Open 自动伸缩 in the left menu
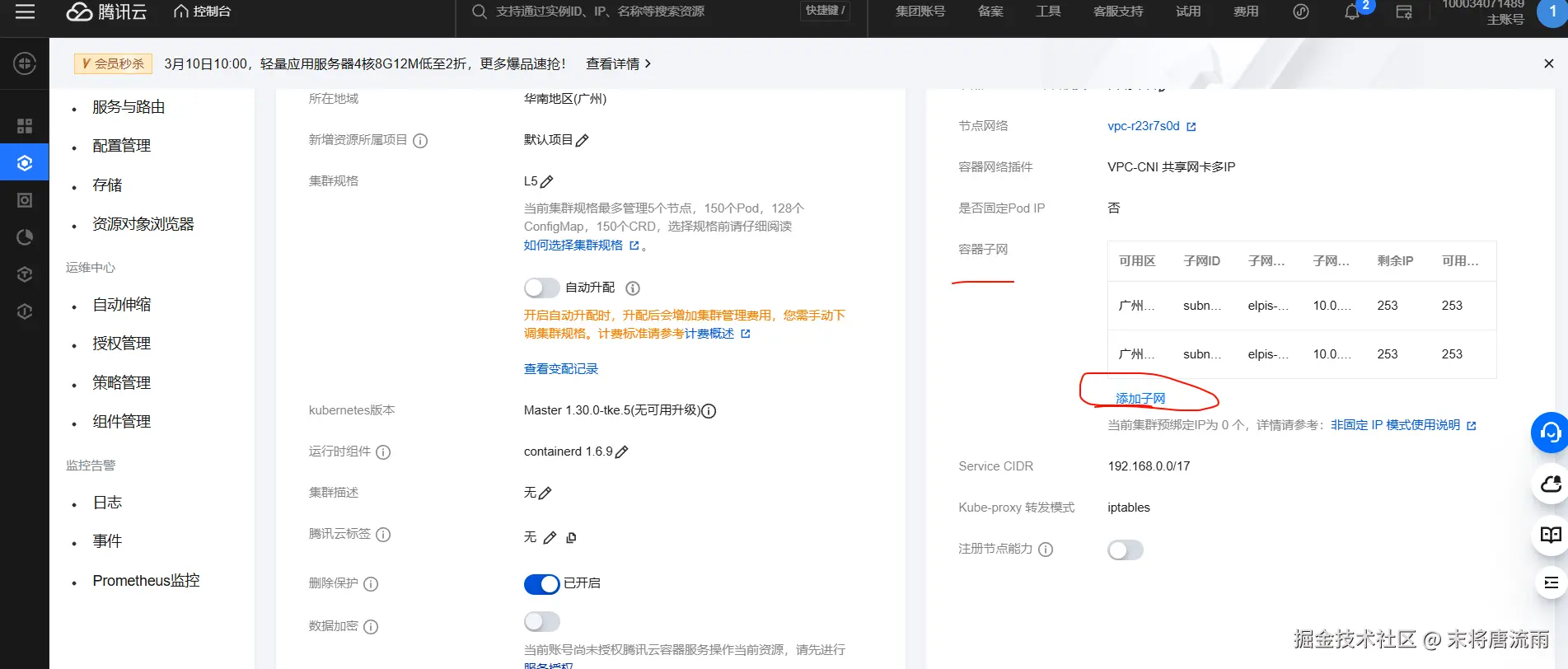The image size is (1568, 669). pos(121,305)
